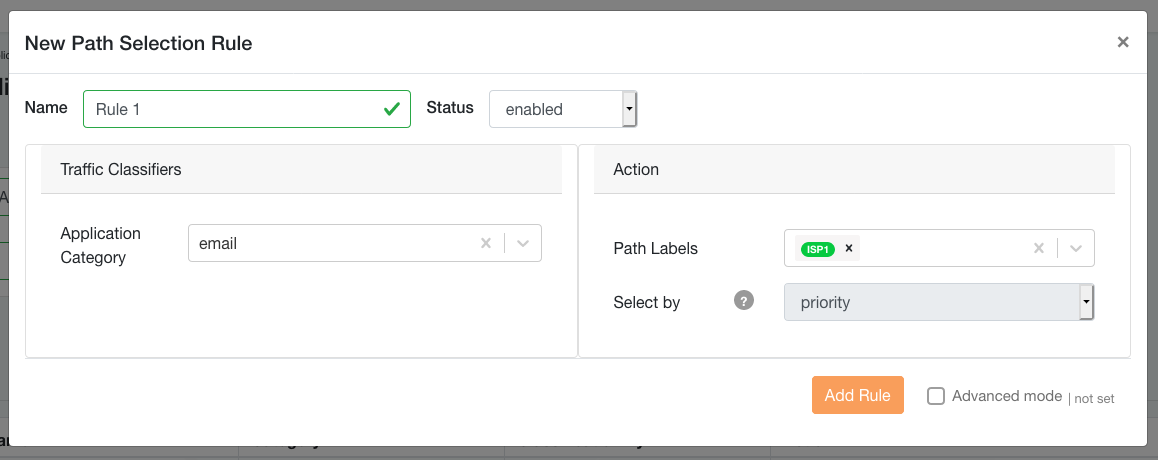The height and width of the screenshot is (460, 1158).
Task: Click the Advanced mode label text
Action: (x=1007, y=396)
